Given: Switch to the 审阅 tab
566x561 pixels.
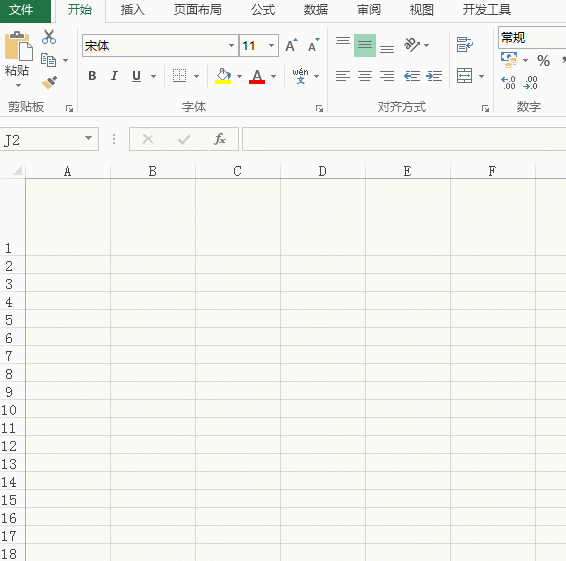Looking at the screenshot, I should [369, 10].
